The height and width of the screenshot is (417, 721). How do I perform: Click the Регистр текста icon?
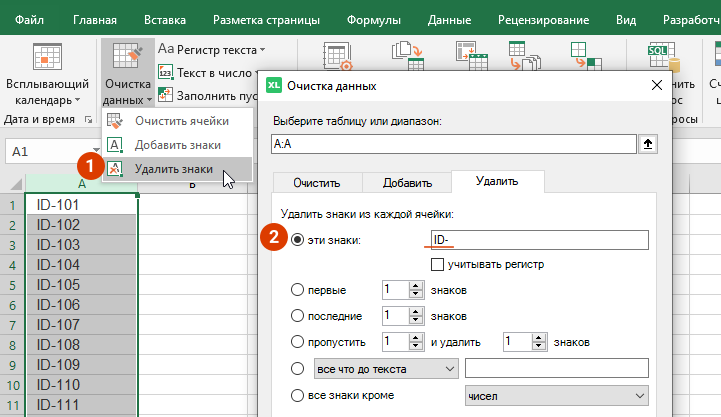pyautogui.click(x=167, y=49)
